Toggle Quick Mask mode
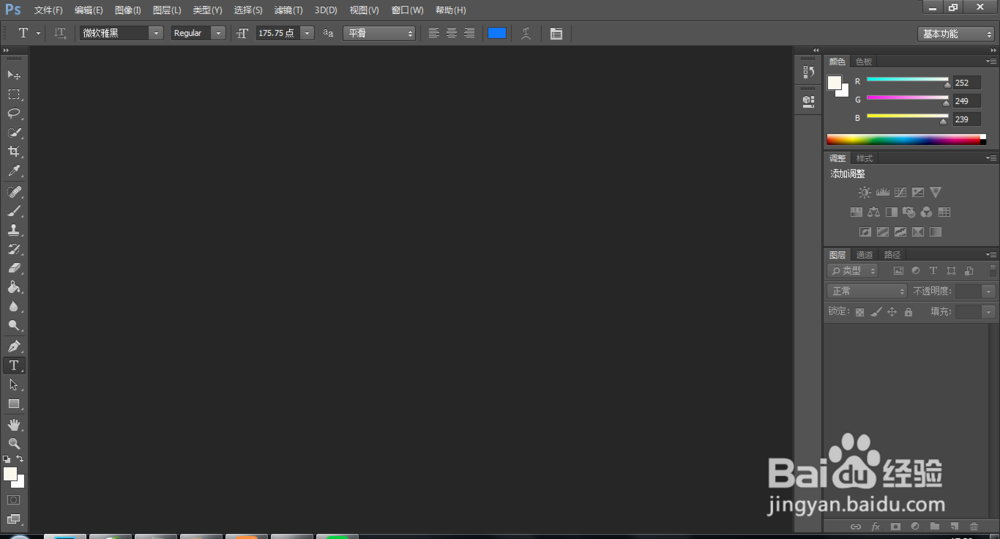The height and width of the screenshot is (539, 1000). [x=13, y=500]
